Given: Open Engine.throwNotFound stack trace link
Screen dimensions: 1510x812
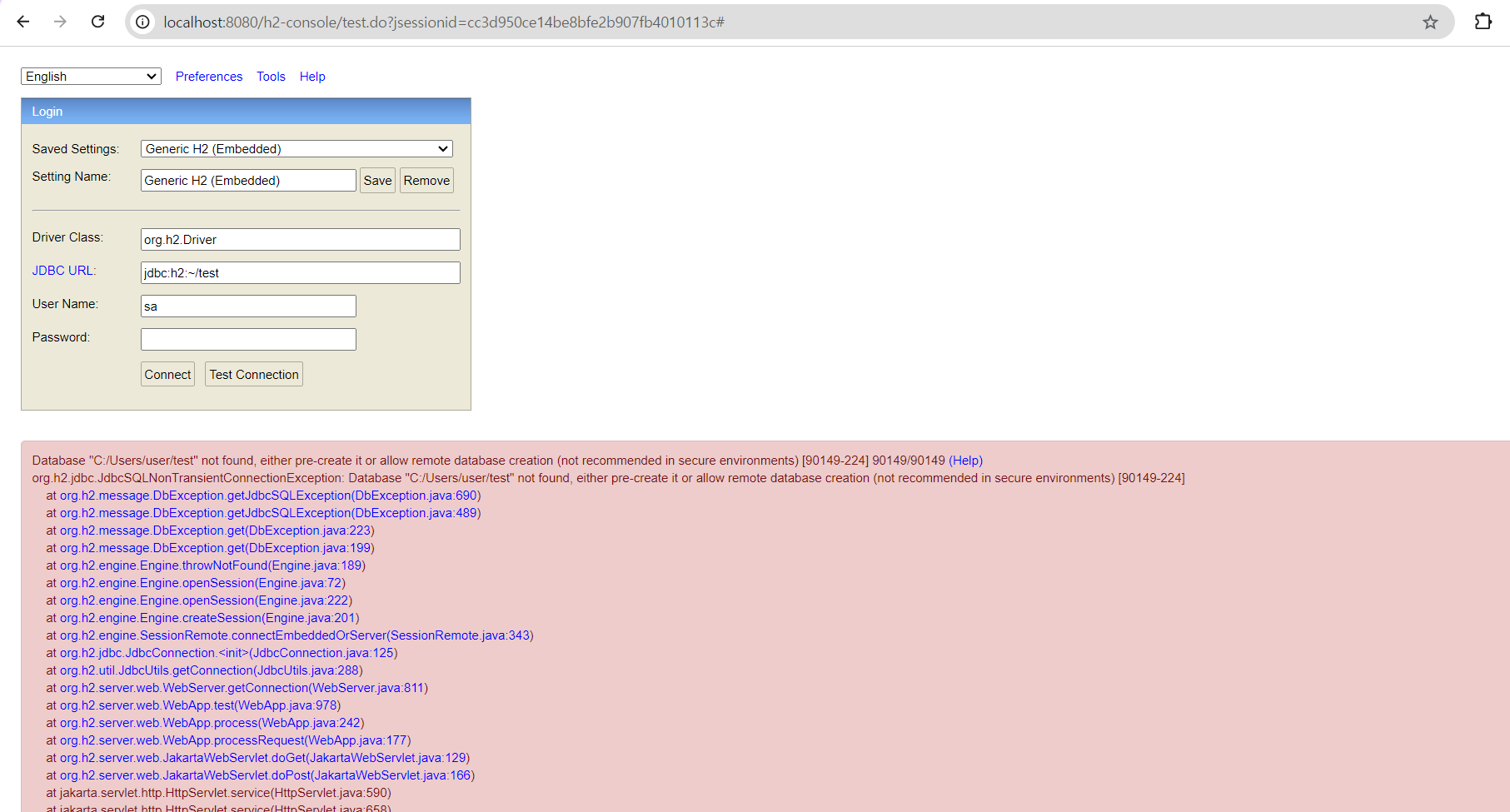Looking at the screenshot, I should 212,565.
